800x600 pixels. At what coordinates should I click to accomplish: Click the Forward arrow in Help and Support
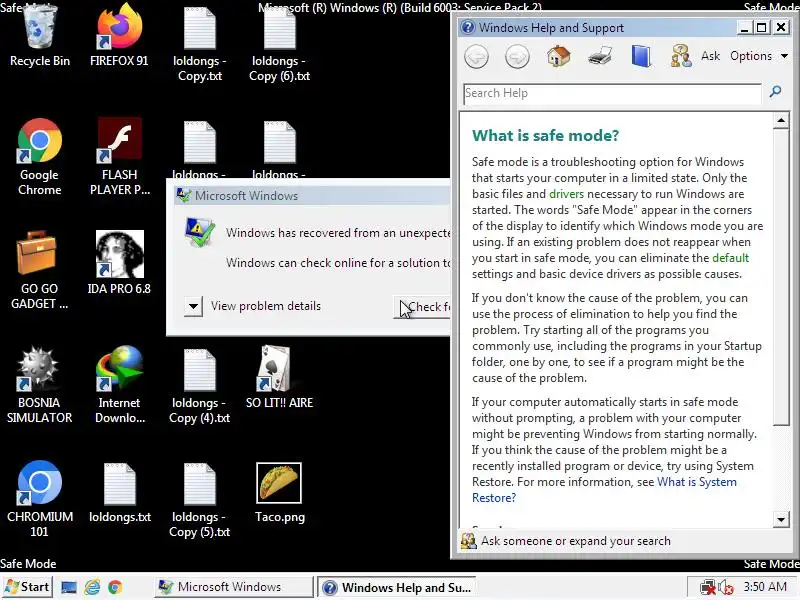[517, 56]
